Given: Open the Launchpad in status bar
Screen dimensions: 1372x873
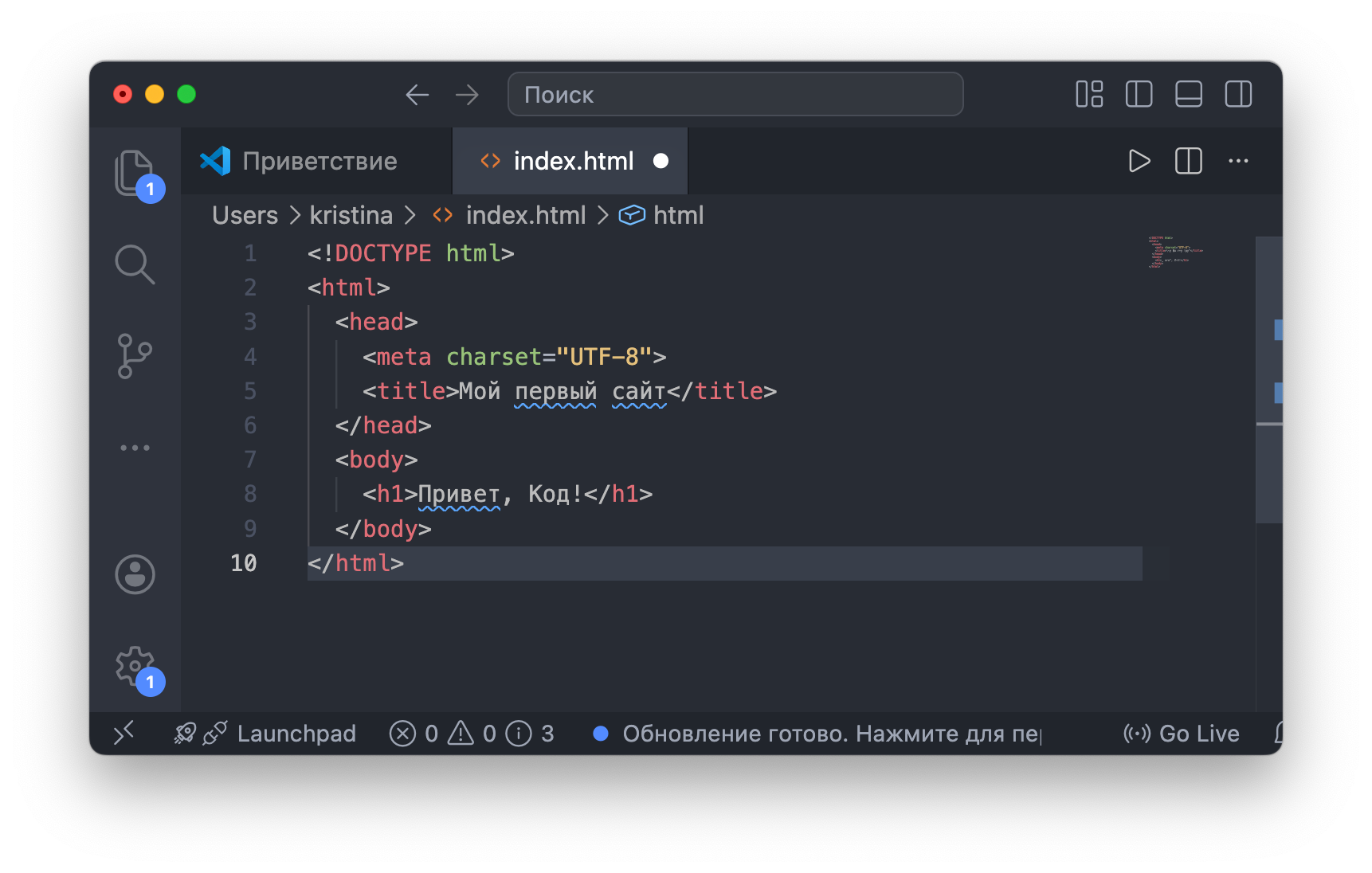Looking at the screenshot, I should [279, 733].
